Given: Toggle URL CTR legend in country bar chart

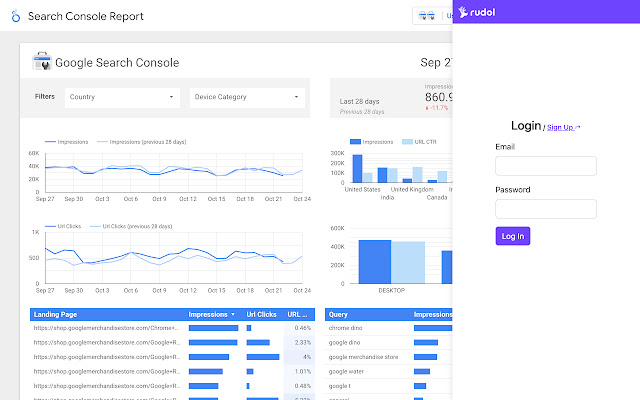Looking at the screenshot, I should [x=419, y=142].
